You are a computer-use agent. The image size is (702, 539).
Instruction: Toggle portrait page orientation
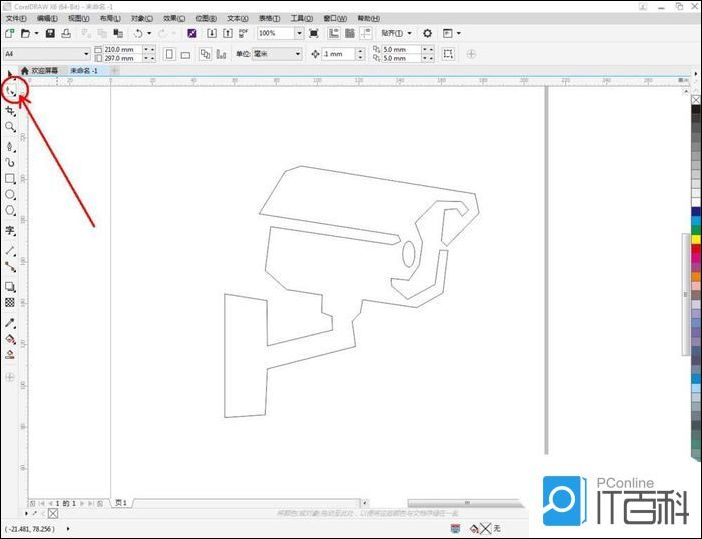[168, 54]
